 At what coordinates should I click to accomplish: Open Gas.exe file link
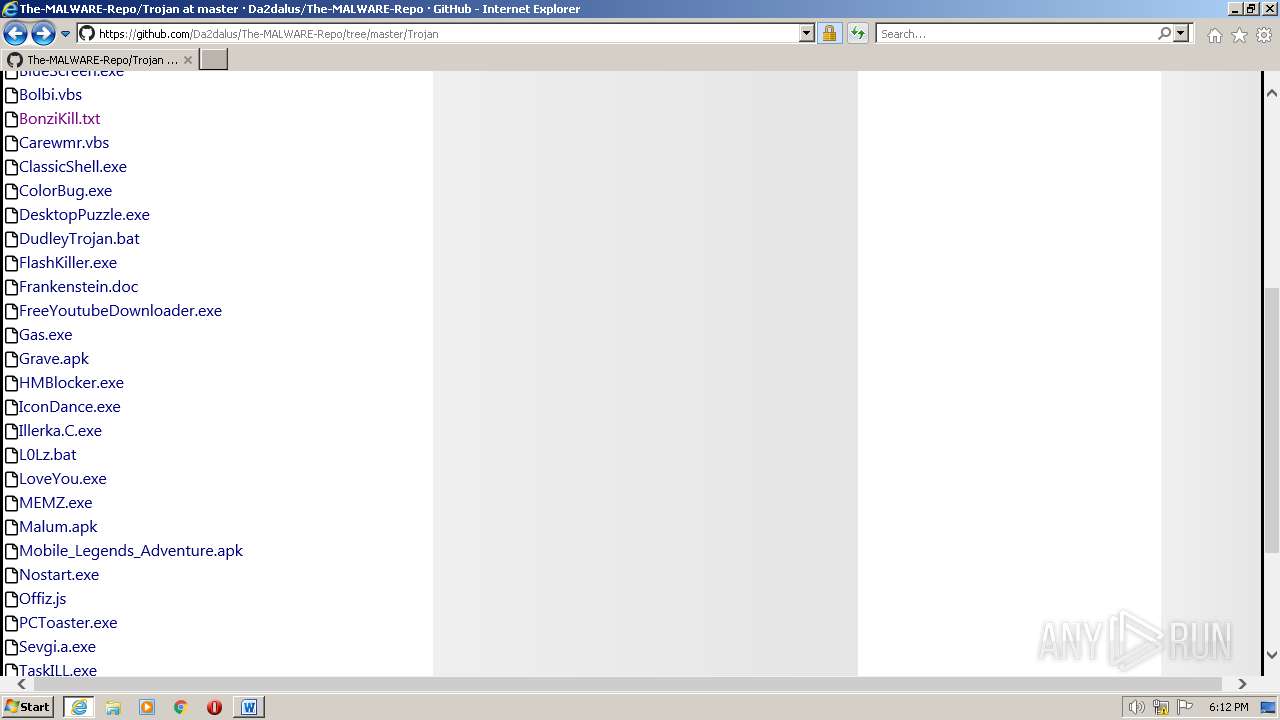click(x=45, y=335)
